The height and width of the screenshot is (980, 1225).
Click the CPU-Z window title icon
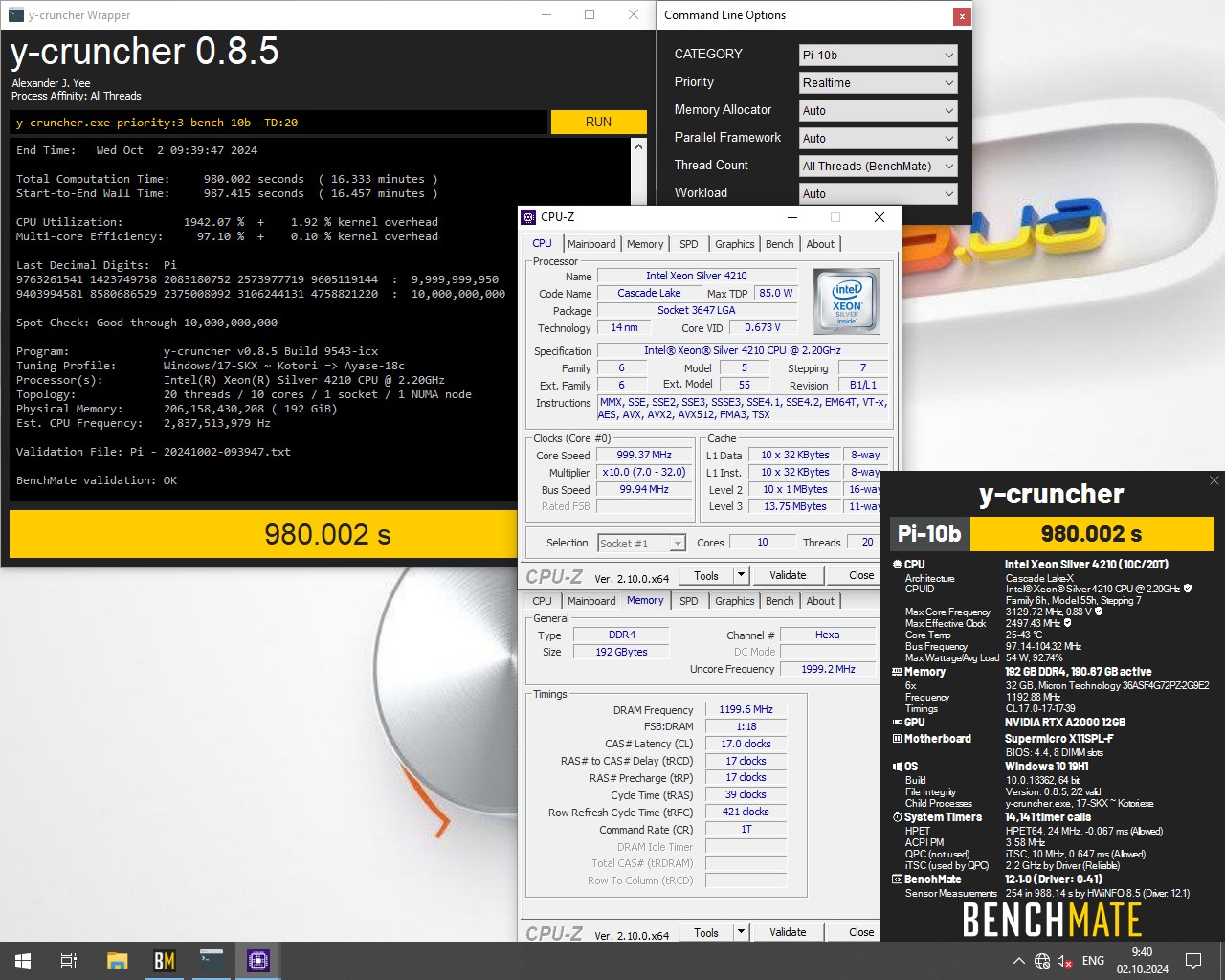point(528,217)
